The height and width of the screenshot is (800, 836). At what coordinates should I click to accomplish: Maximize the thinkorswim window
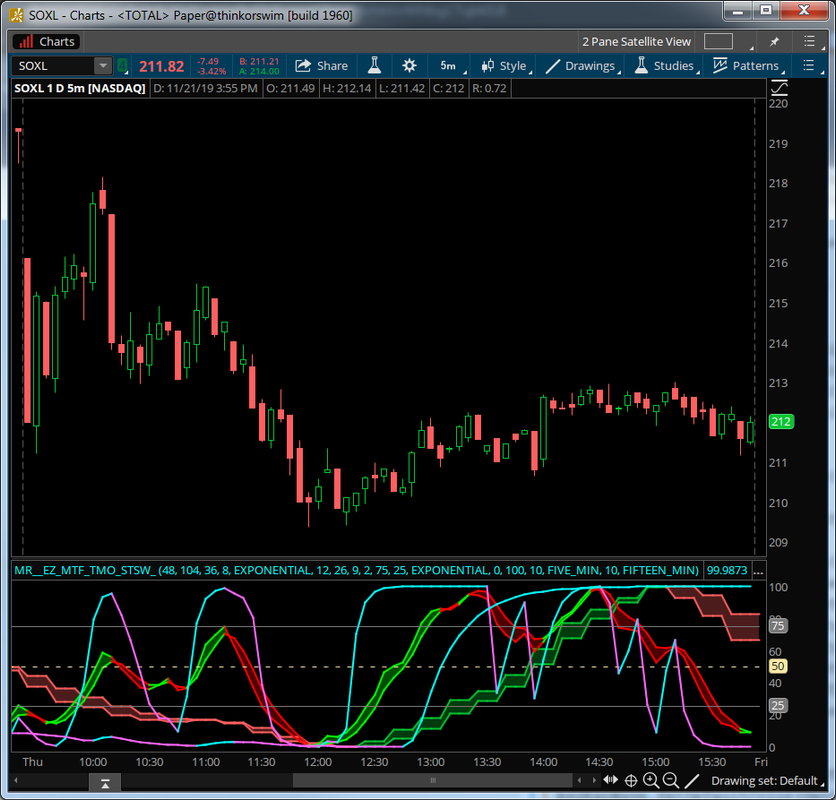[766, 11]
